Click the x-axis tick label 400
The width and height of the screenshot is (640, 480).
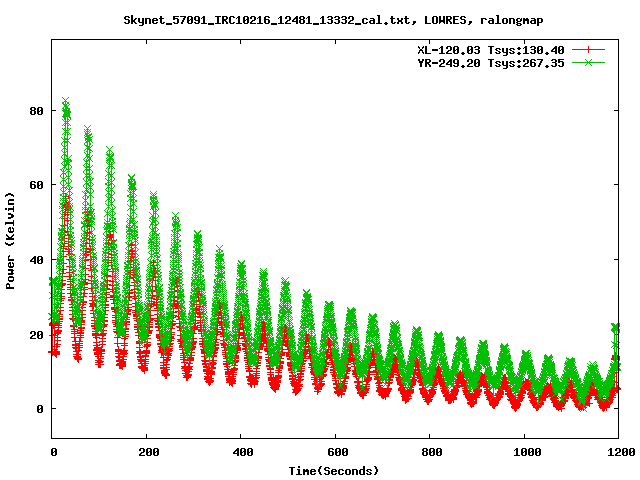[x=243, y=452]
